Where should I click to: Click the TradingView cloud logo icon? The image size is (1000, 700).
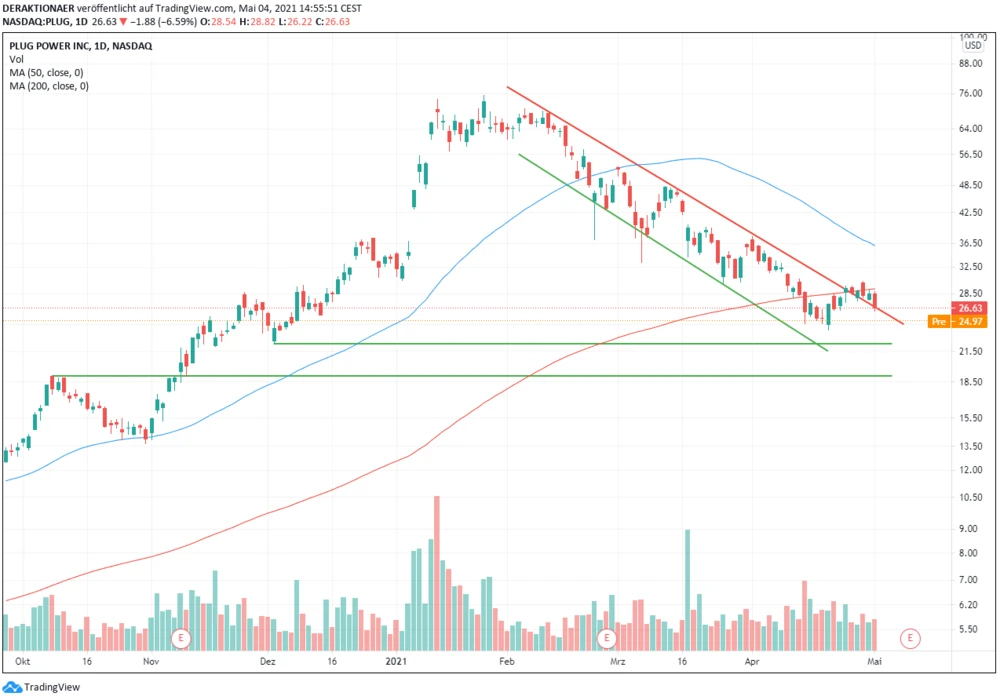pyautogui.click(x=13, y=687)
